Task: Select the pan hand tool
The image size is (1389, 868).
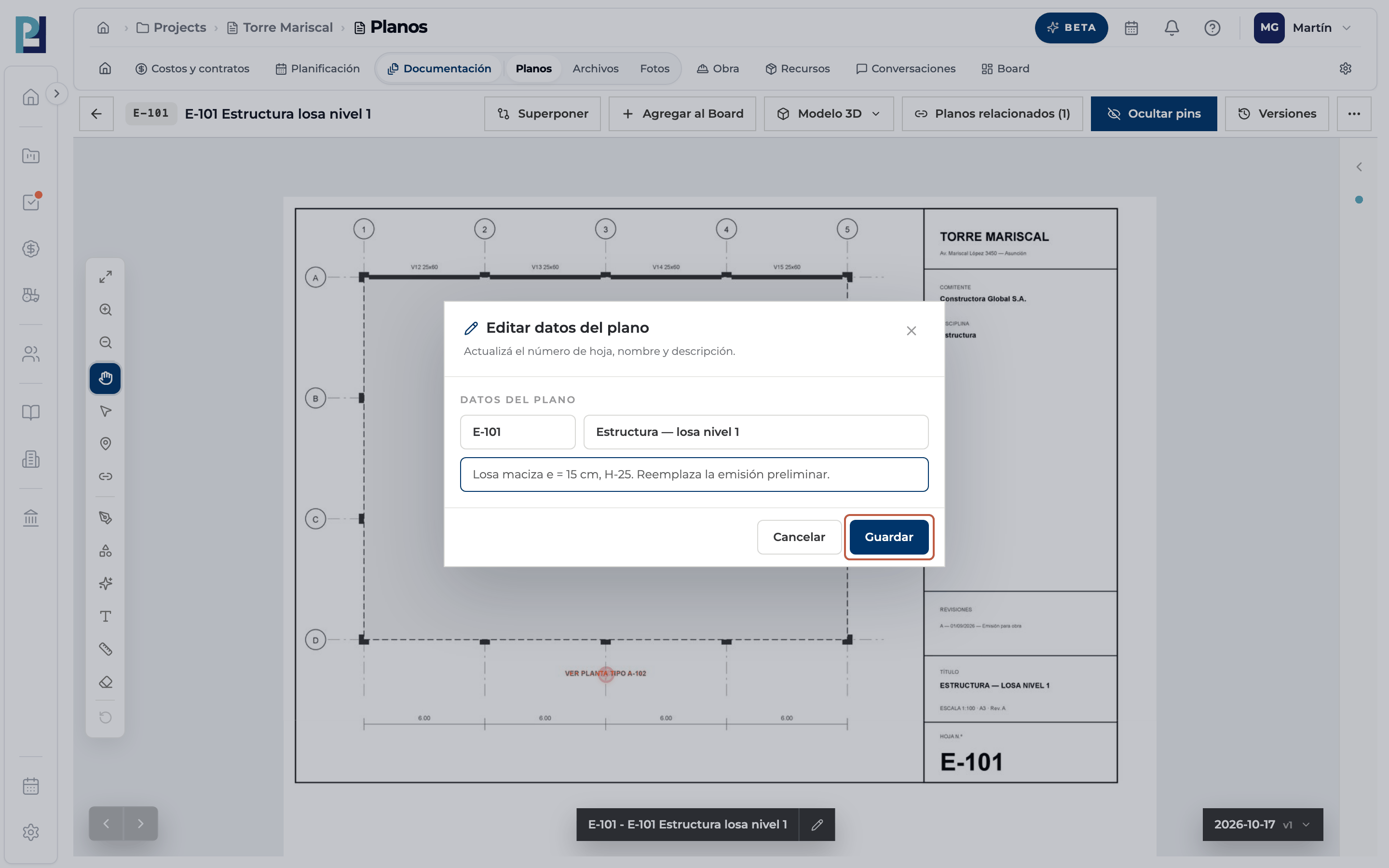Action: (x=105, y=379)
